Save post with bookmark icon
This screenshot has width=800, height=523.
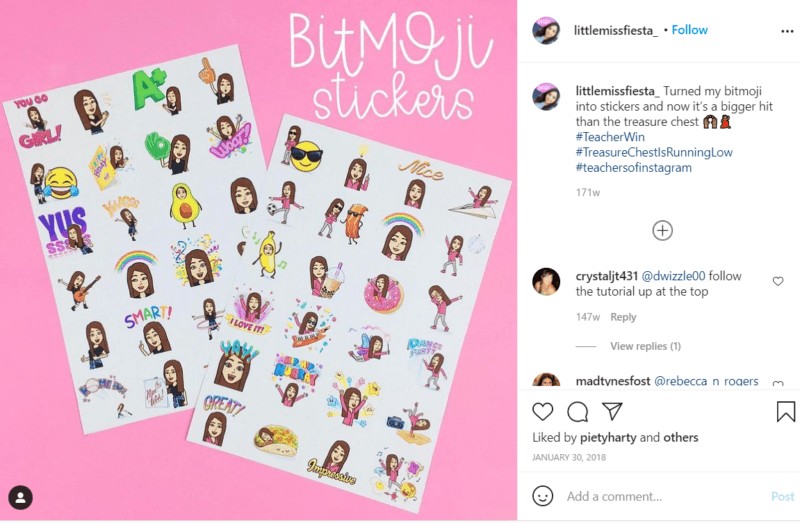pos(785,412)
